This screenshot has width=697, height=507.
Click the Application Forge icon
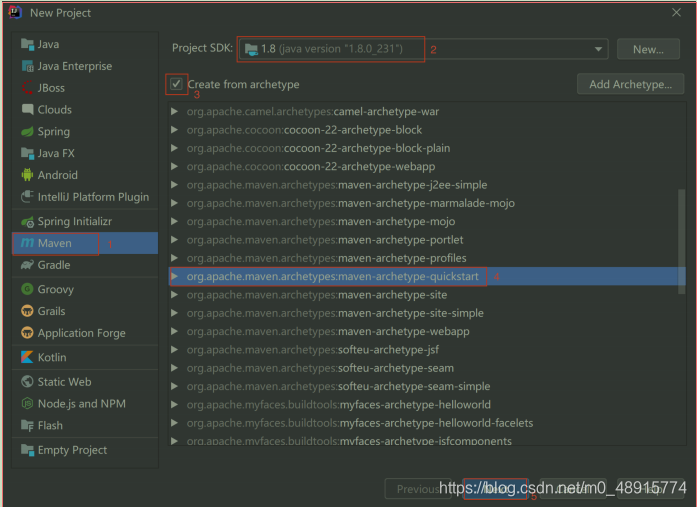[x=28, y=333]
